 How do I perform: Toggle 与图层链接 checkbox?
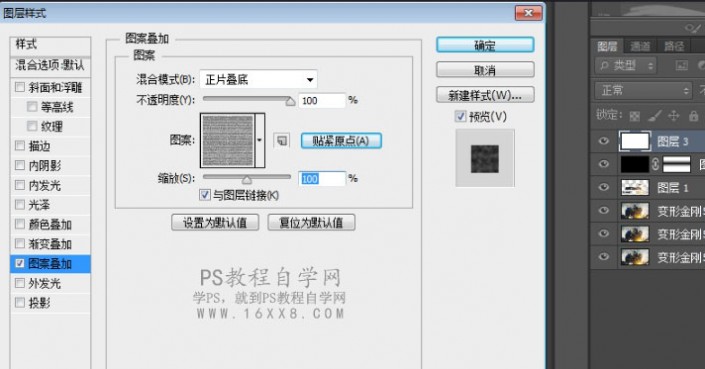(205, 195)
